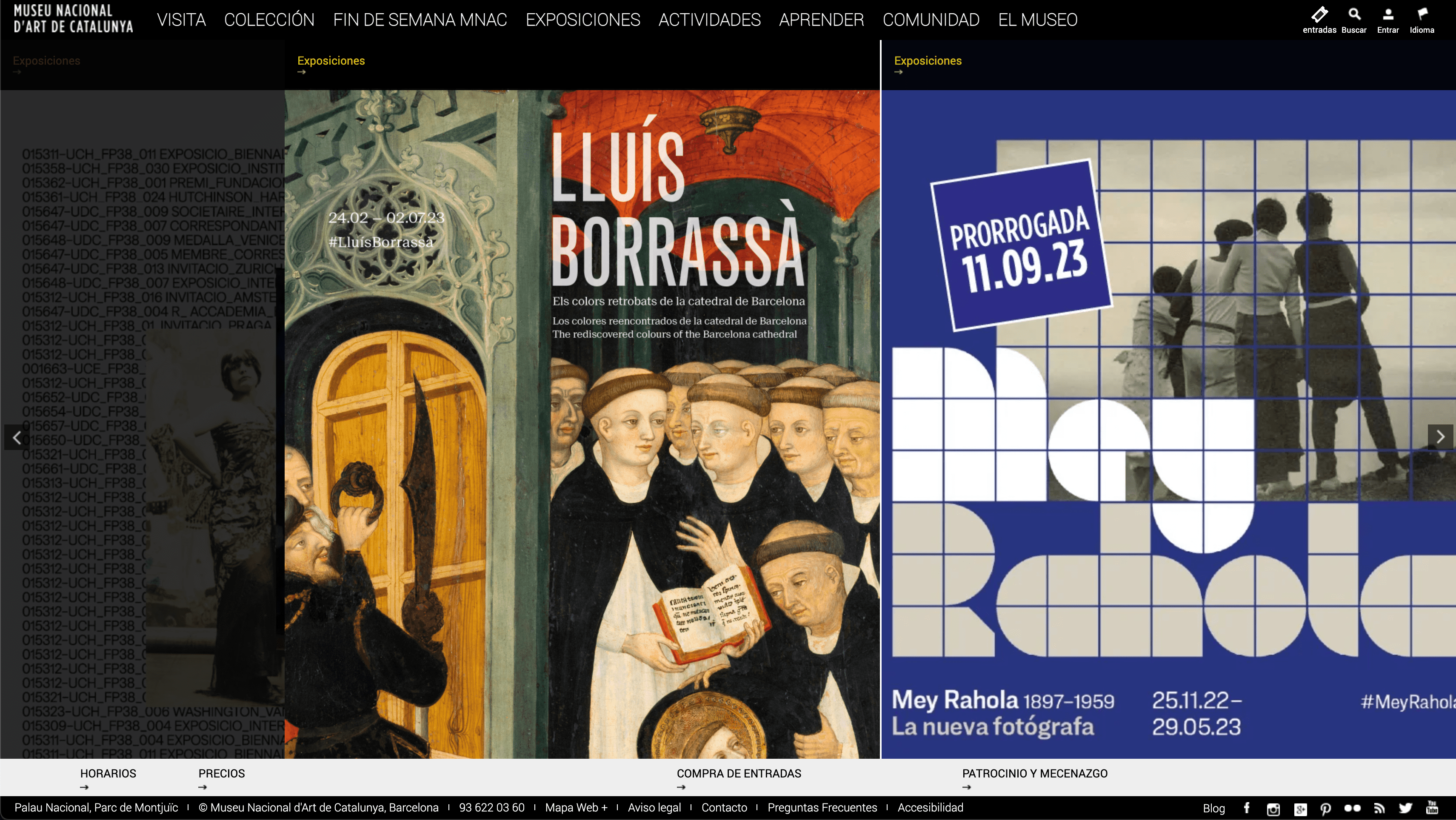Open the Flickr icon

coord(1353,808)
